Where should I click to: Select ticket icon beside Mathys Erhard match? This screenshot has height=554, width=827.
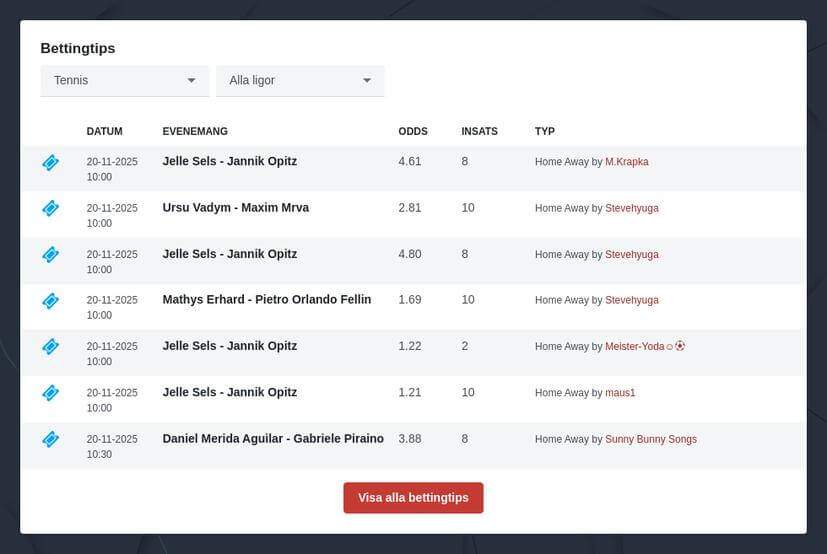50,300
